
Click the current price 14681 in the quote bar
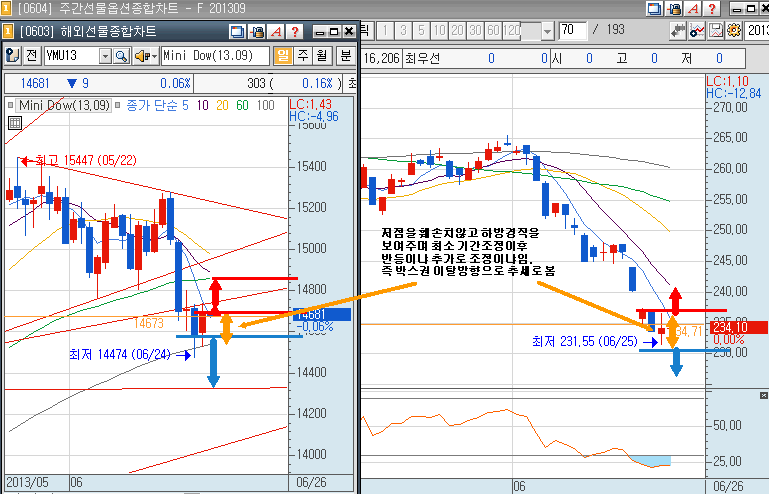[35, 83]
